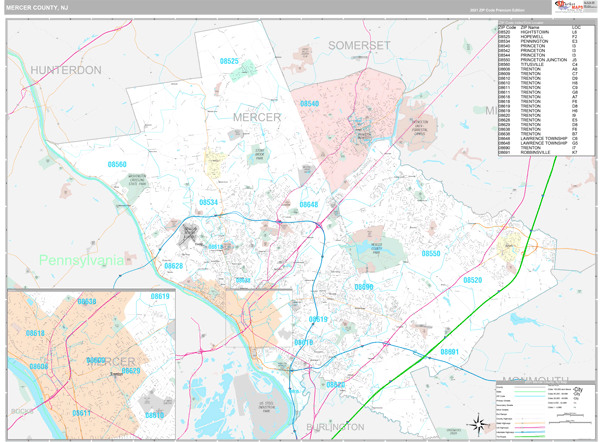
Task: Click HIGHTSTOWN row in ZIP index table
Action: (539, 32)
